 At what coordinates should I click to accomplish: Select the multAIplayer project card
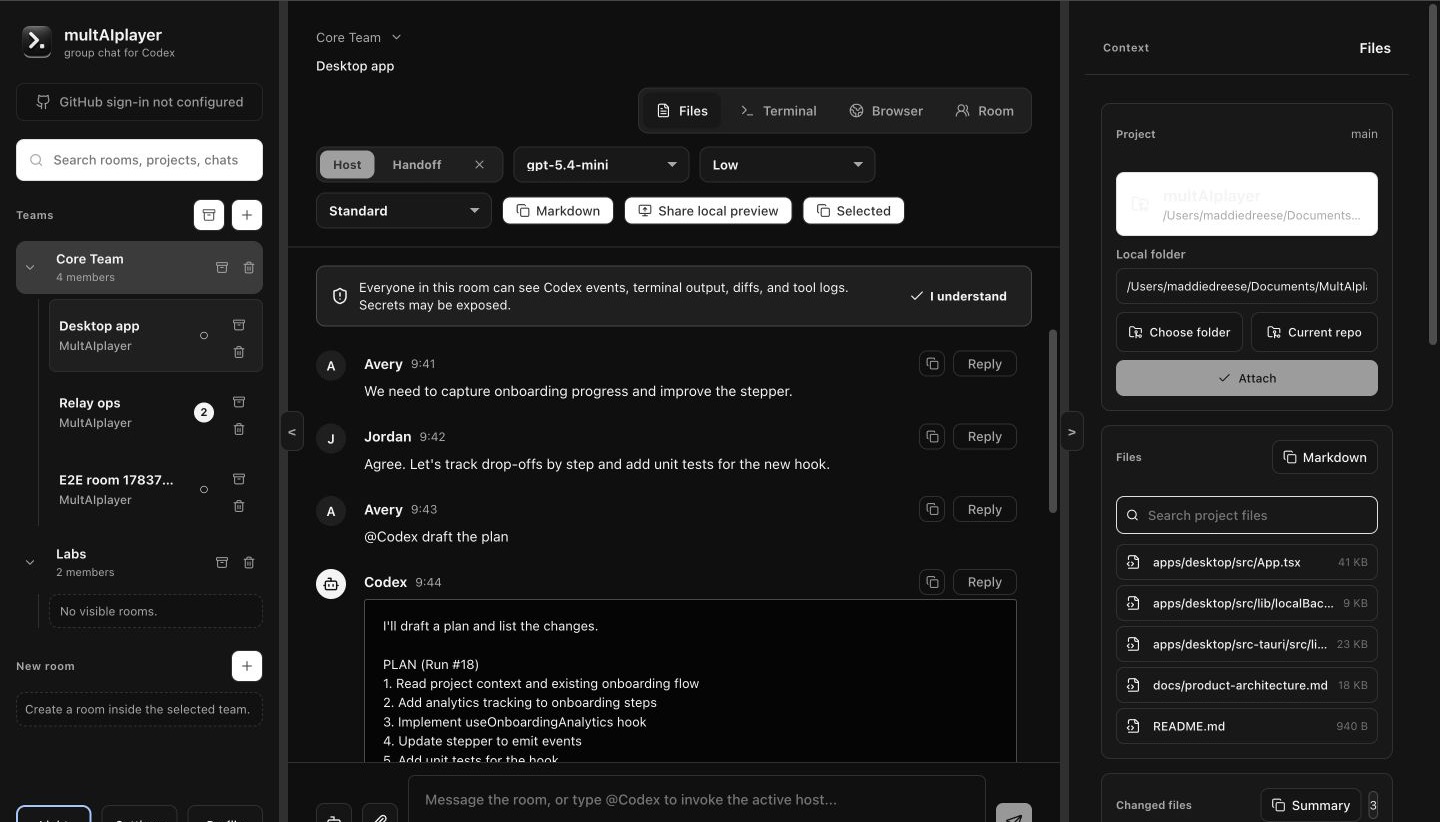1246,204
